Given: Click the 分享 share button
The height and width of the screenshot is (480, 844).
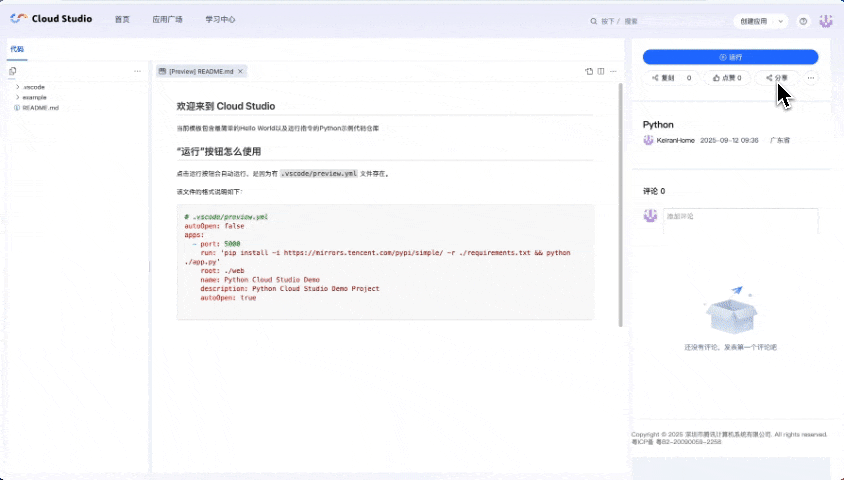Looking at the screenshot, I should point(777,77).
